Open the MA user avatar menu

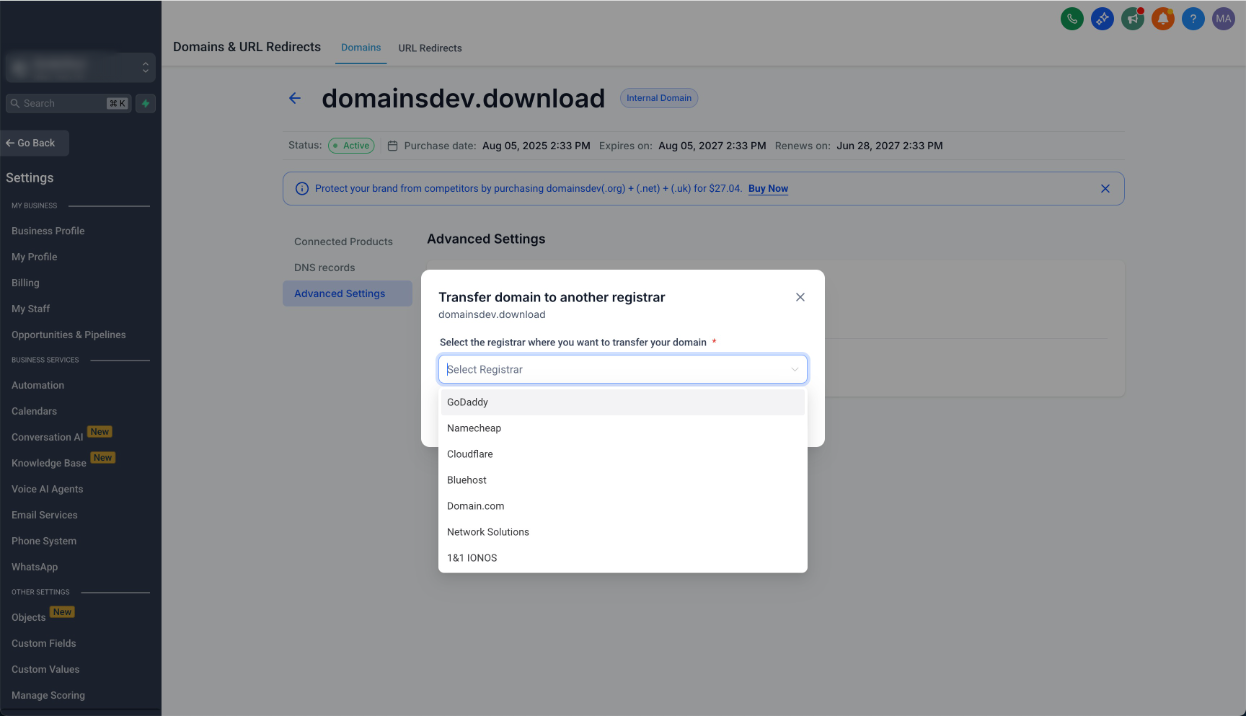click(1223, 18)
